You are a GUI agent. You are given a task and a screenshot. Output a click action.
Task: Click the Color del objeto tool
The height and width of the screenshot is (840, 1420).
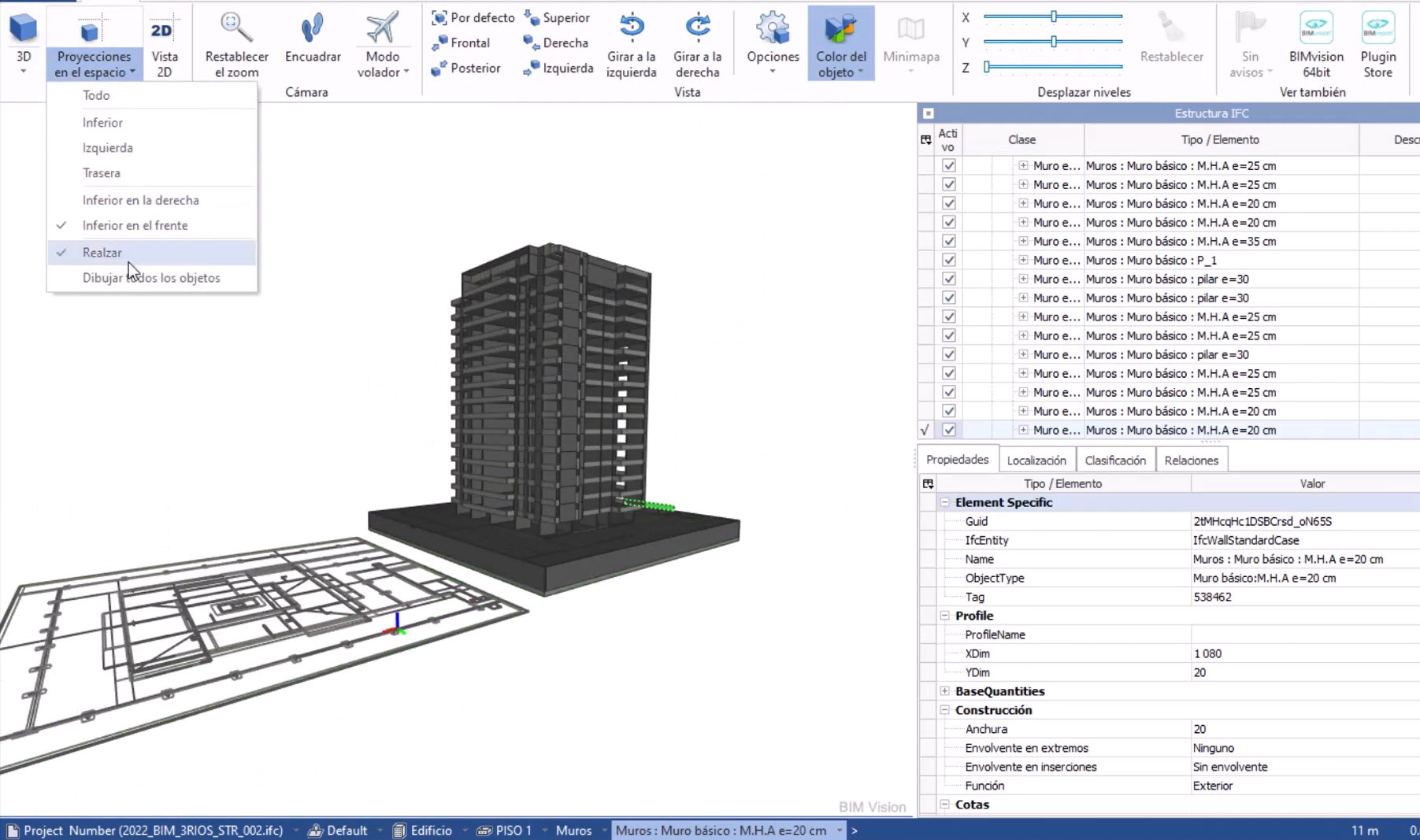point(840,43)
